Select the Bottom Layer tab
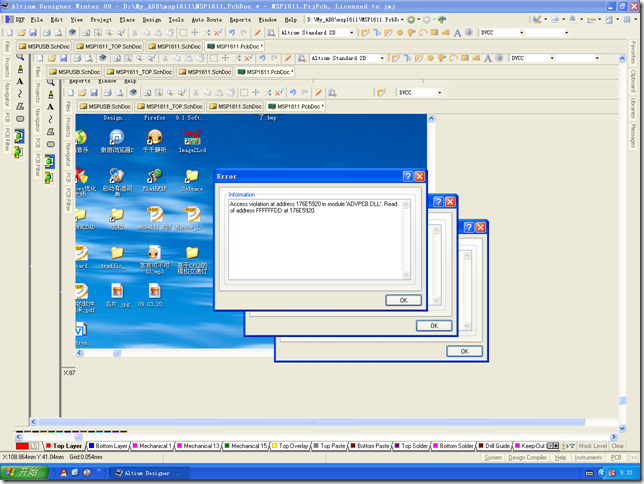The image size is (644, 484). tap(108, 446)
